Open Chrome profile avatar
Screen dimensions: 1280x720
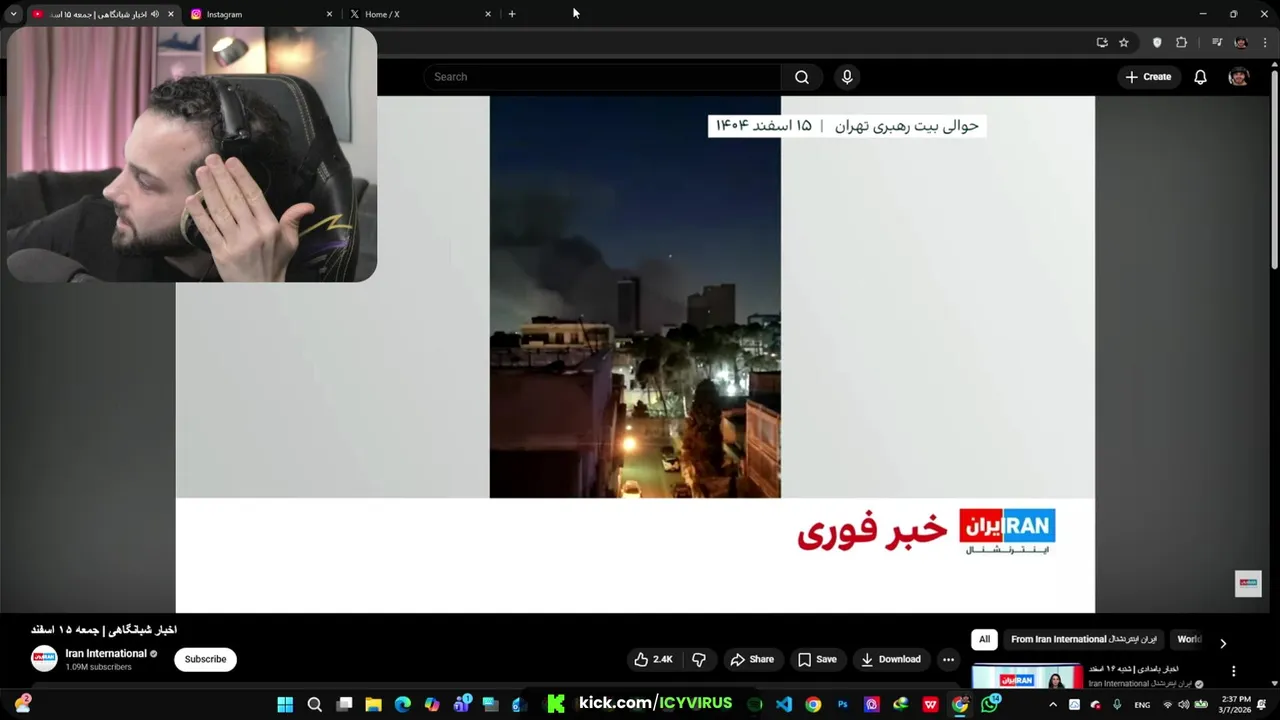tap(1241, 42)
